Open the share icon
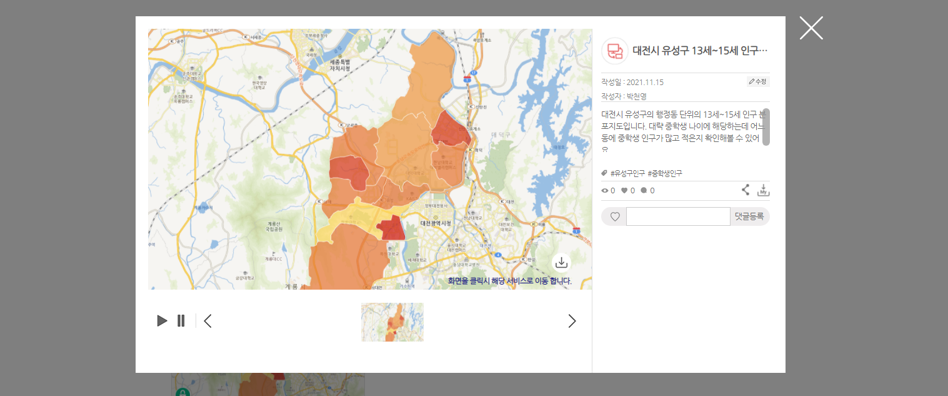The height and width of the screenshot is (396, 948). (745, 190)
